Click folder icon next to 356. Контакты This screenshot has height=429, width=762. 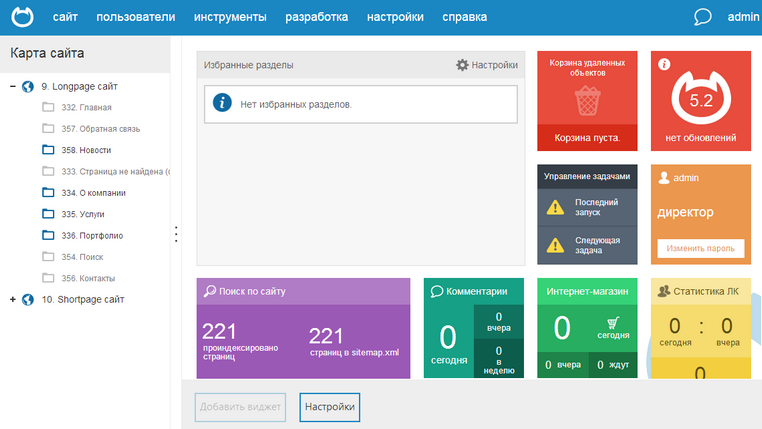[48, 278]
